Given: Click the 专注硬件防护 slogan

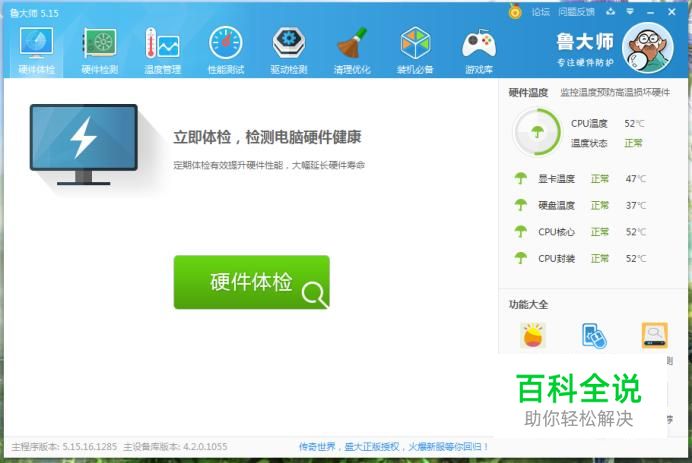Looking at the screenshot, I should 585,62.
